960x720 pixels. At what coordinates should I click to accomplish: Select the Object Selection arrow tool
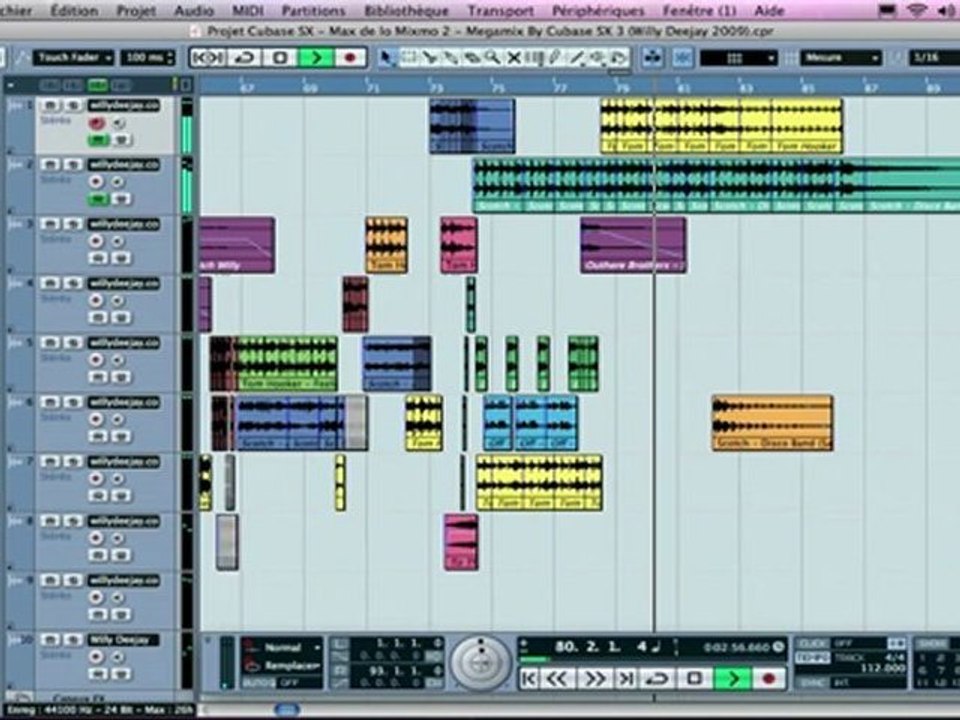click(x=386, y=58)
